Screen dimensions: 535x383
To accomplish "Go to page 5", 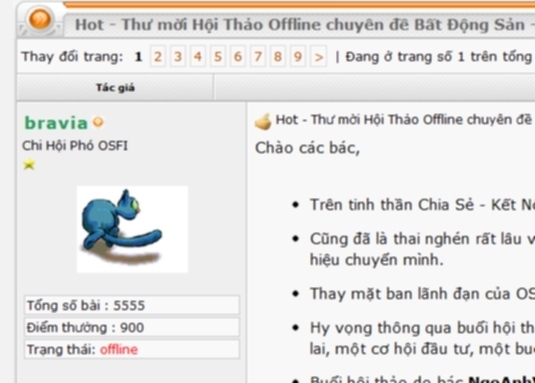I will (x=218, y=56).
